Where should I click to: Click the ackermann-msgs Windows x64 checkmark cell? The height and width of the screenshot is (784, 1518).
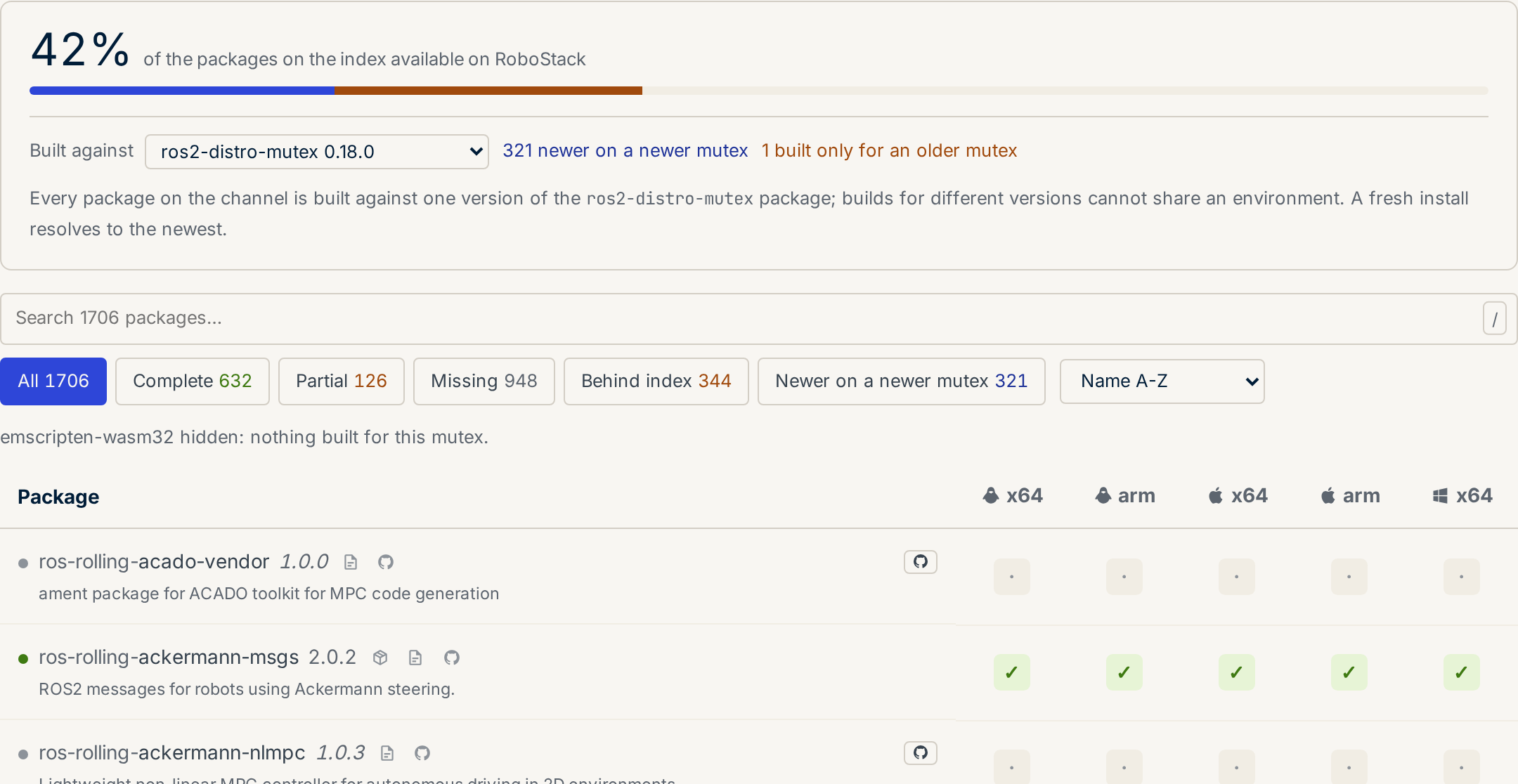[1462, 672]
